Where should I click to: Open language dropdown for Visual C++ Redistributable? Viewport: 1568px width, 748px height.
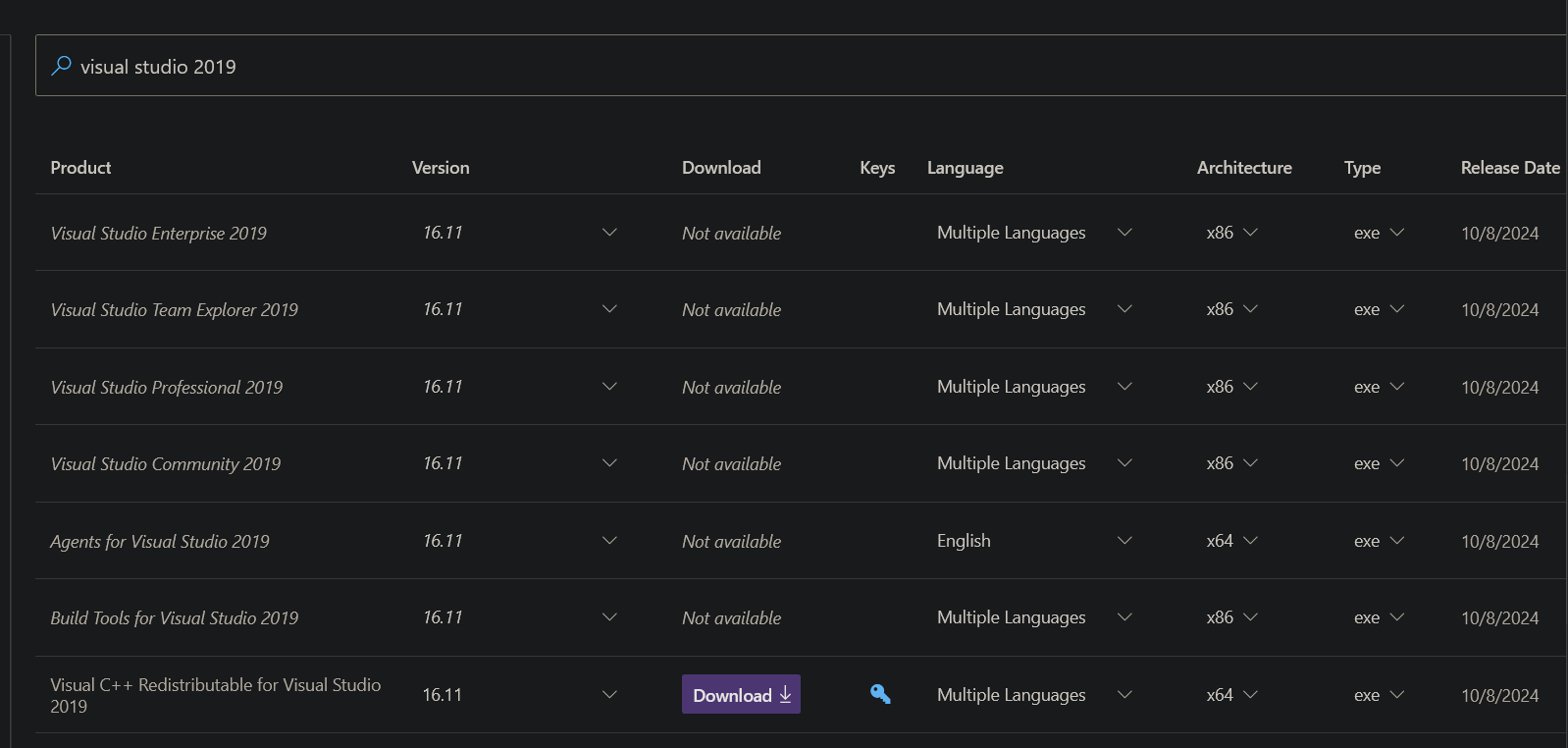1035,695
